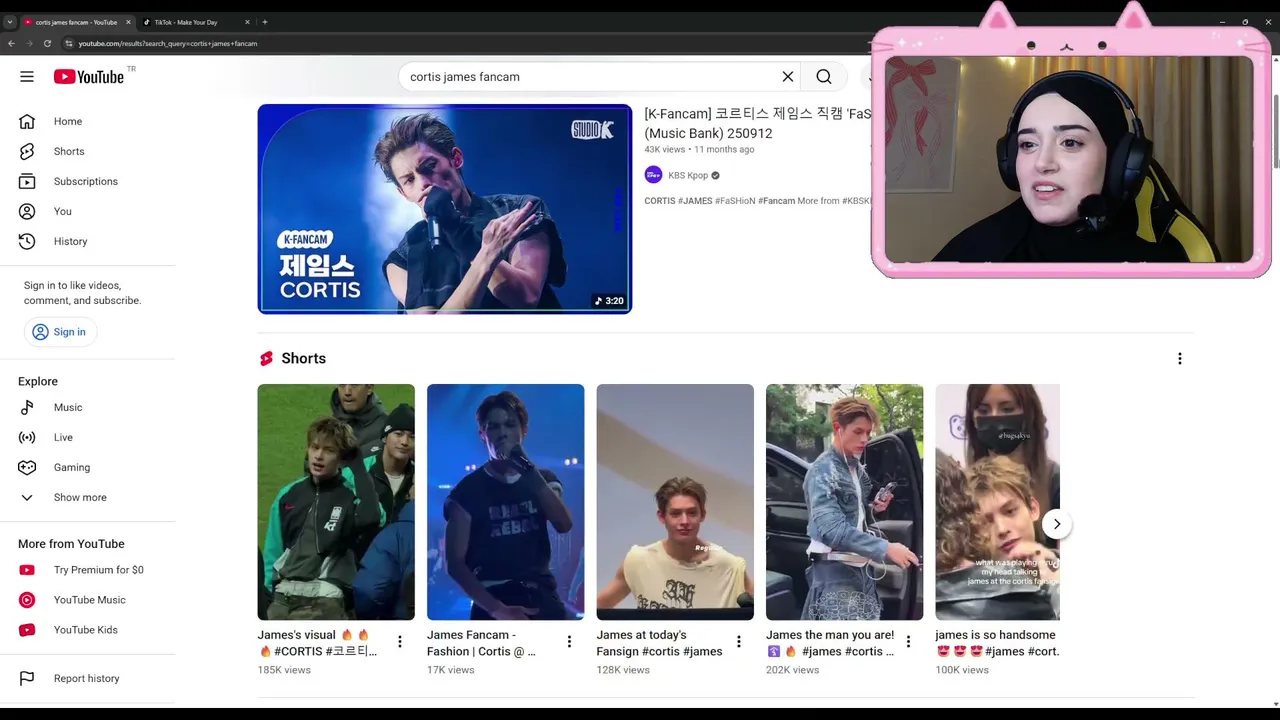
Task: Play the K-Fancam CORTIS James video thumbnail
Action: [445, 209]
